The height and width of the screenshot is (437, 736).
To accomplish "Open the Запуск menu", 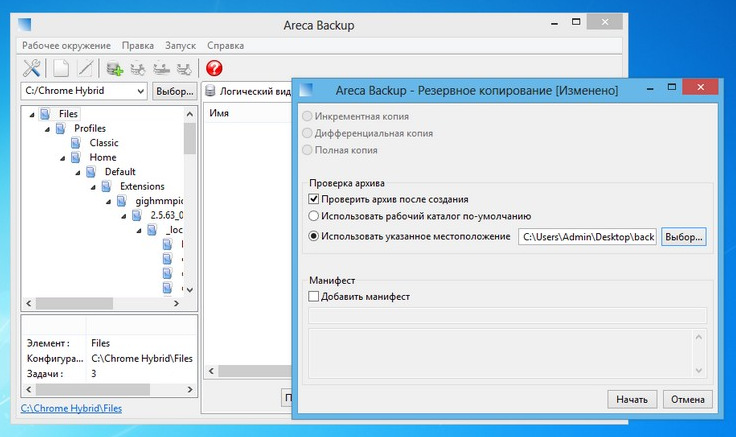I will tap(180, 46).
